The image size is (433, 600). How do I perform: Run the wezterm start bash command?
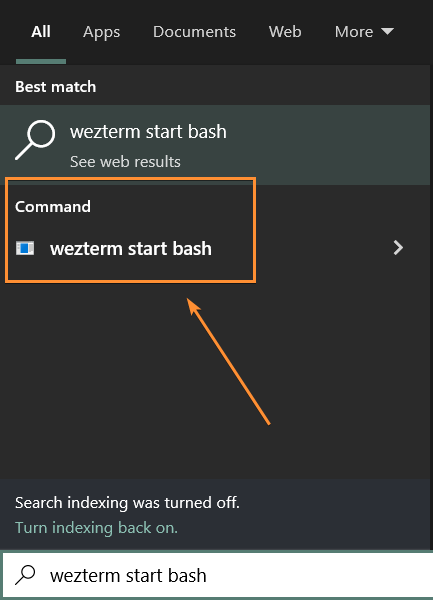coord(216,248)
